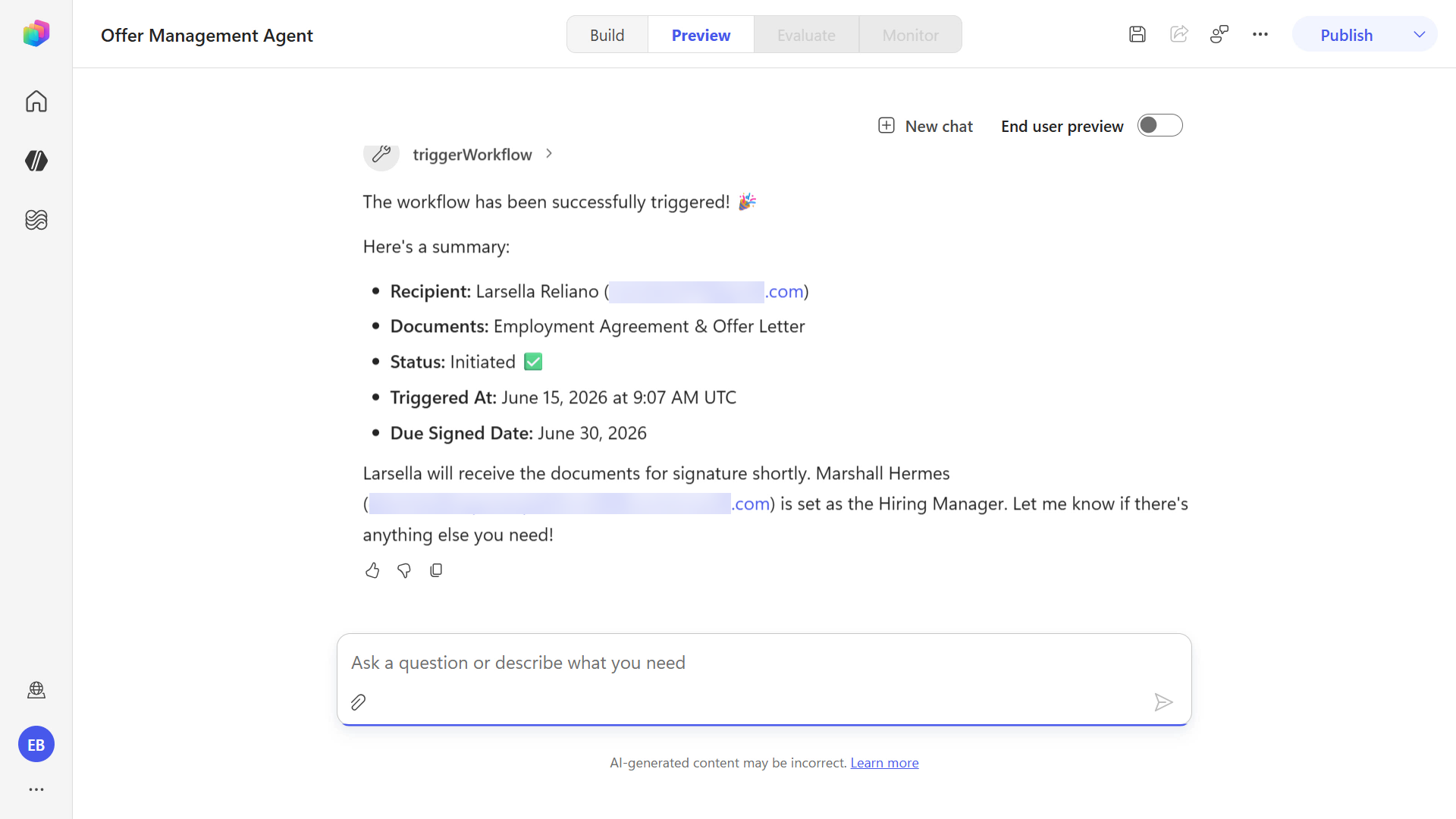
Task: Expand the triggerWorkflow details chevron
Action: [x=549, y=154]
